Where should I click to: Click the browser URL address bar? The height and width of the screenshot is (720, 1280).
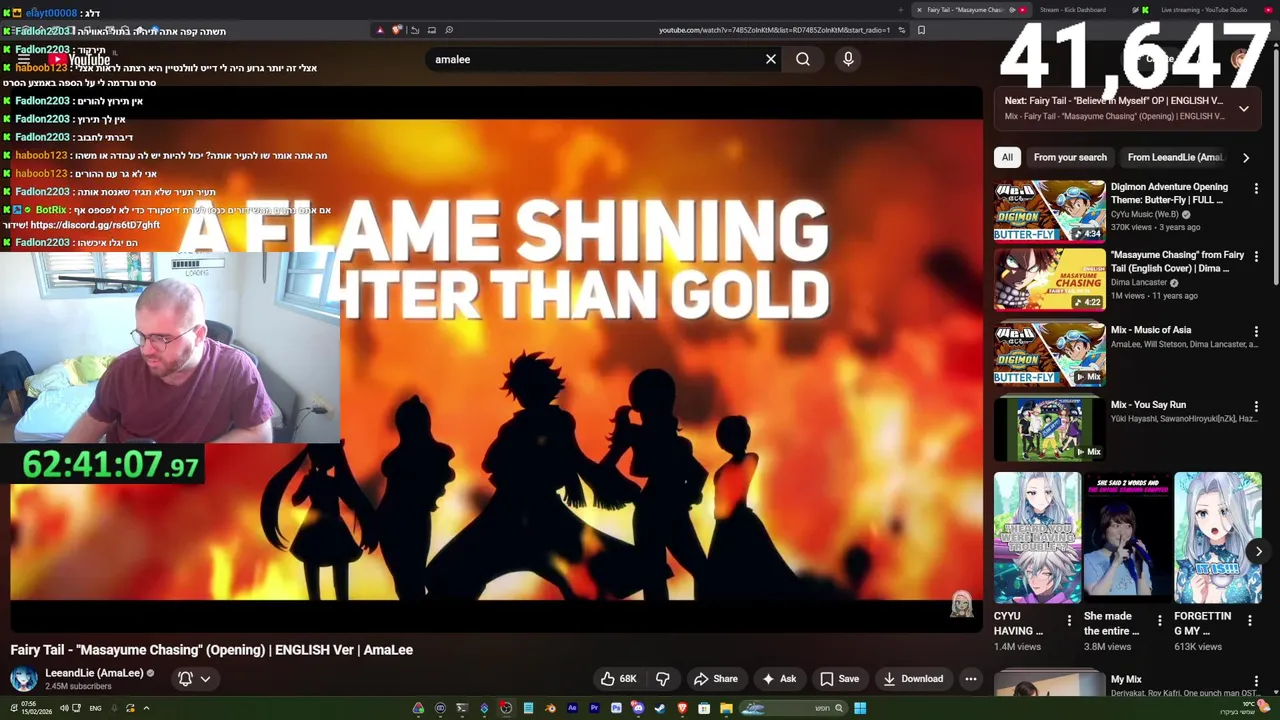point(775,30)
